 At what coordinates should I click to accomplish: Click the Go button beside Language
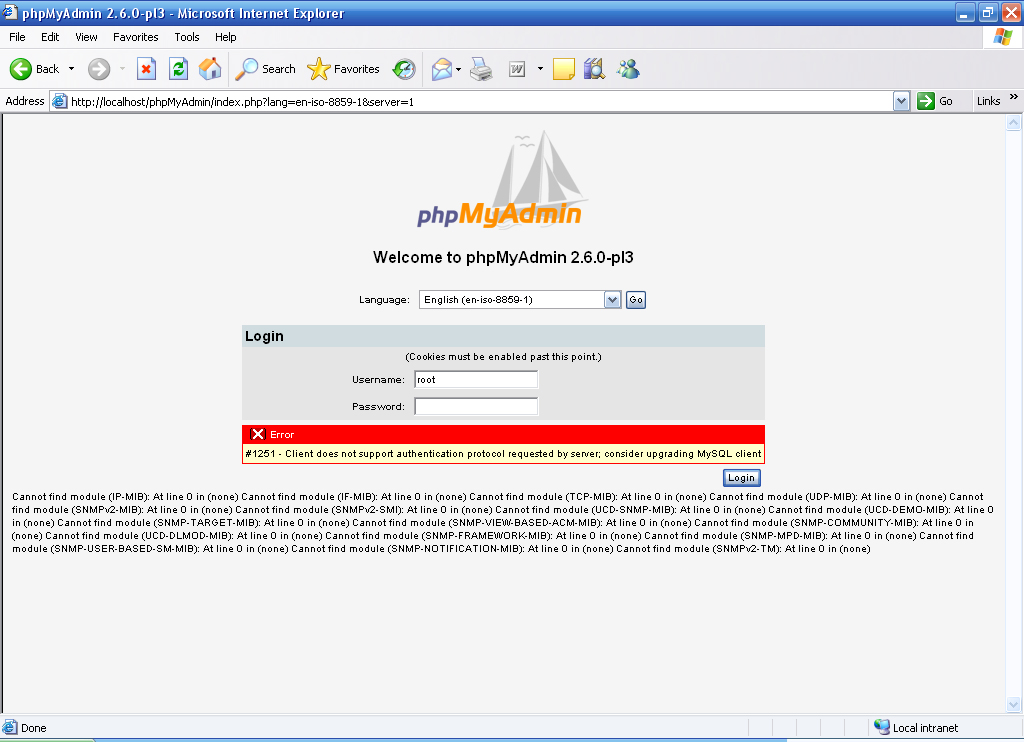point(636,300)
